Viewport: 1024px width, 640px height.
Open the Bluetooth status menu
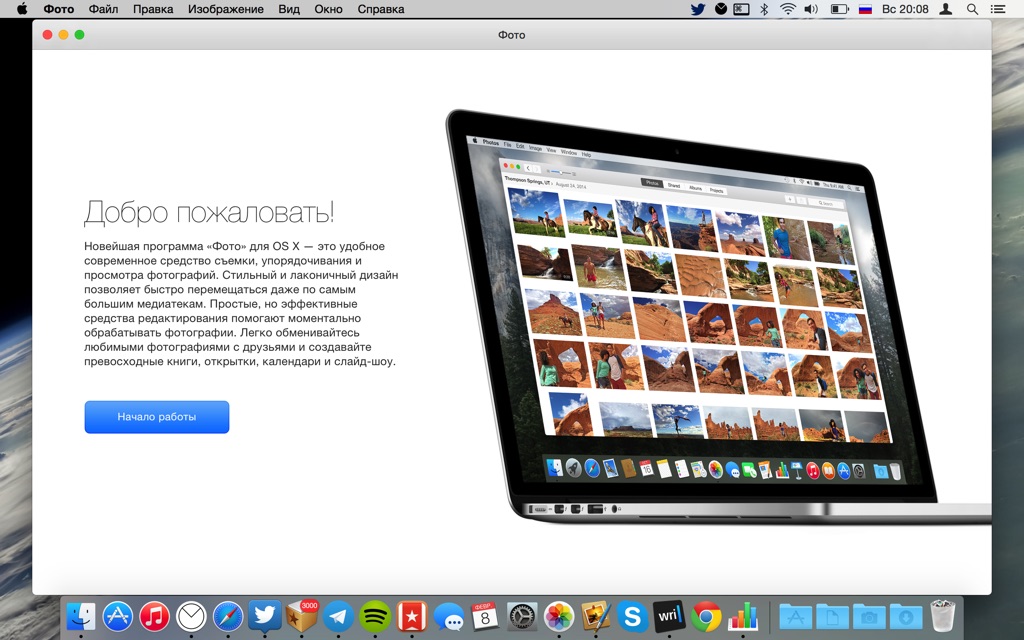point(764,9)
